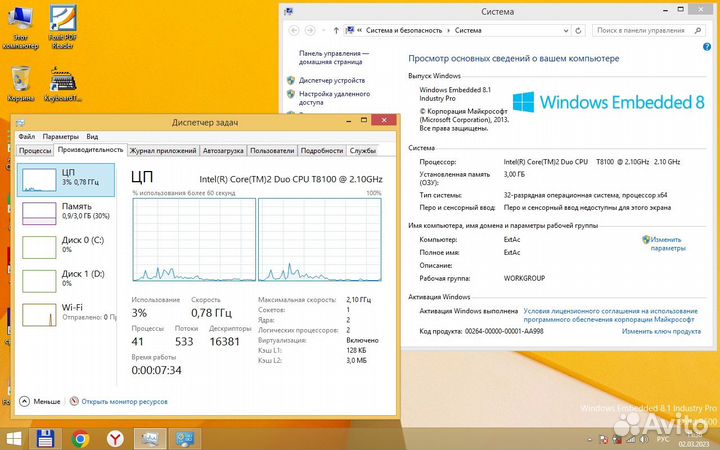Click the shield icon beside Диспетчер устройств
This screenshot has width=720, height=450.
[x=291, y=80]
